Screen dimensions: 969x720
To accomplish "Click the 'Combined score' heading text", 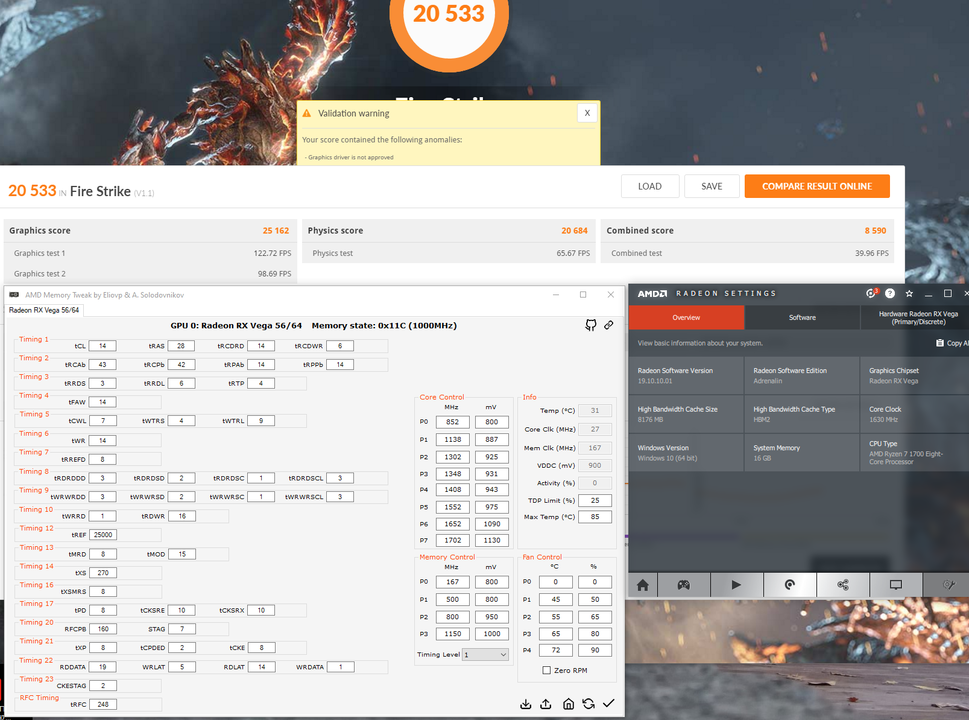I will pos(640,231).
